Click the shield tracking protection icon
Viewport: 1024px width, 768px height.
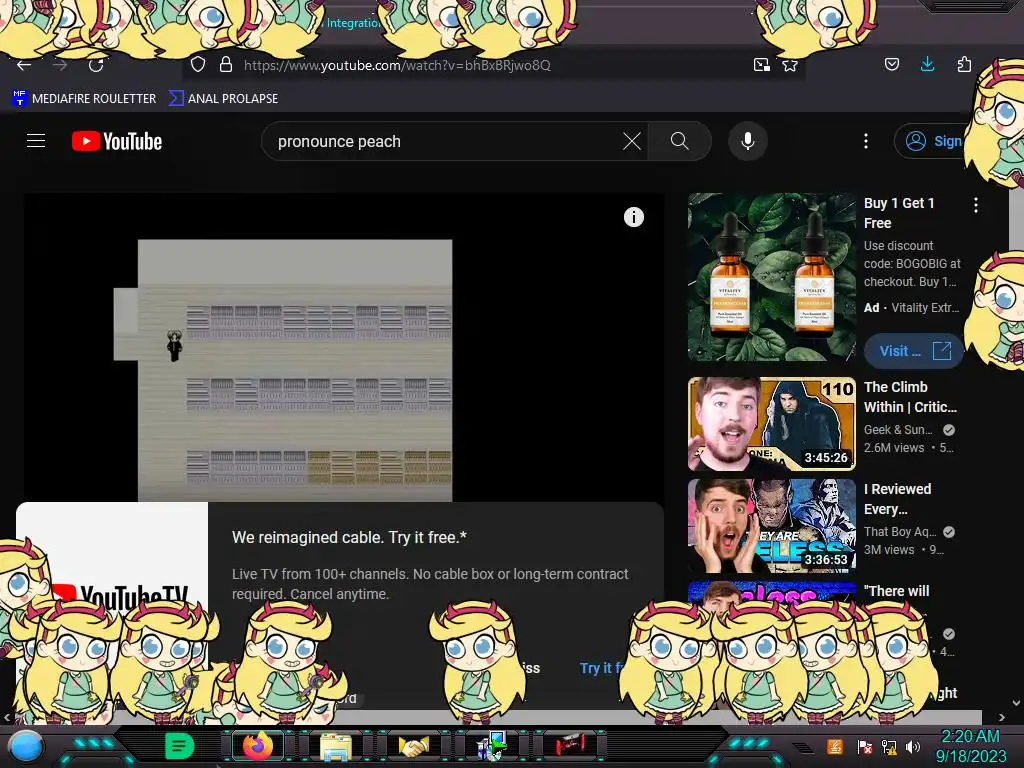click(198, 64)
